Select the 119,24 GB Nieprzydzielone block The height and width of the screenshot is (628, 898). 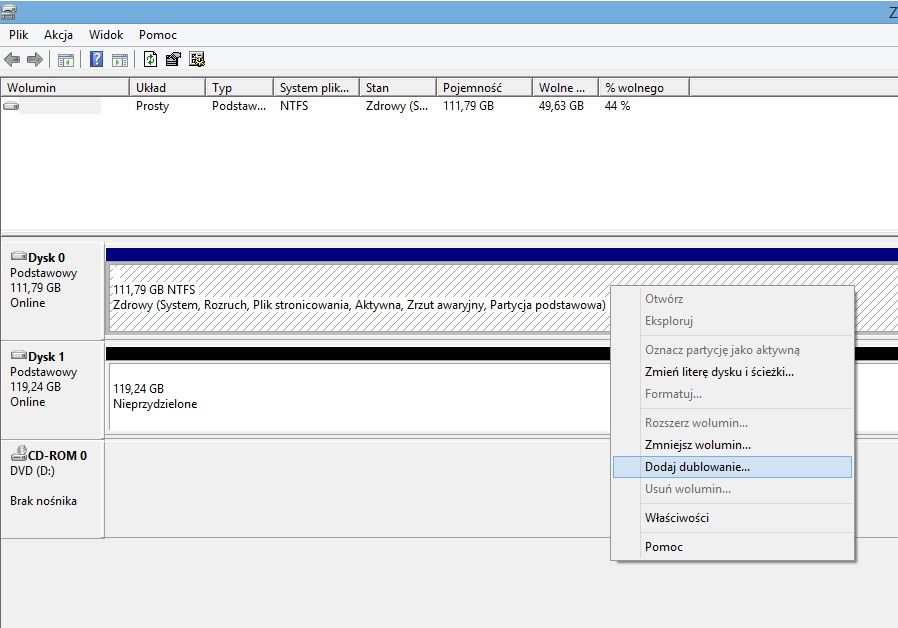click(x=359, y=396)
